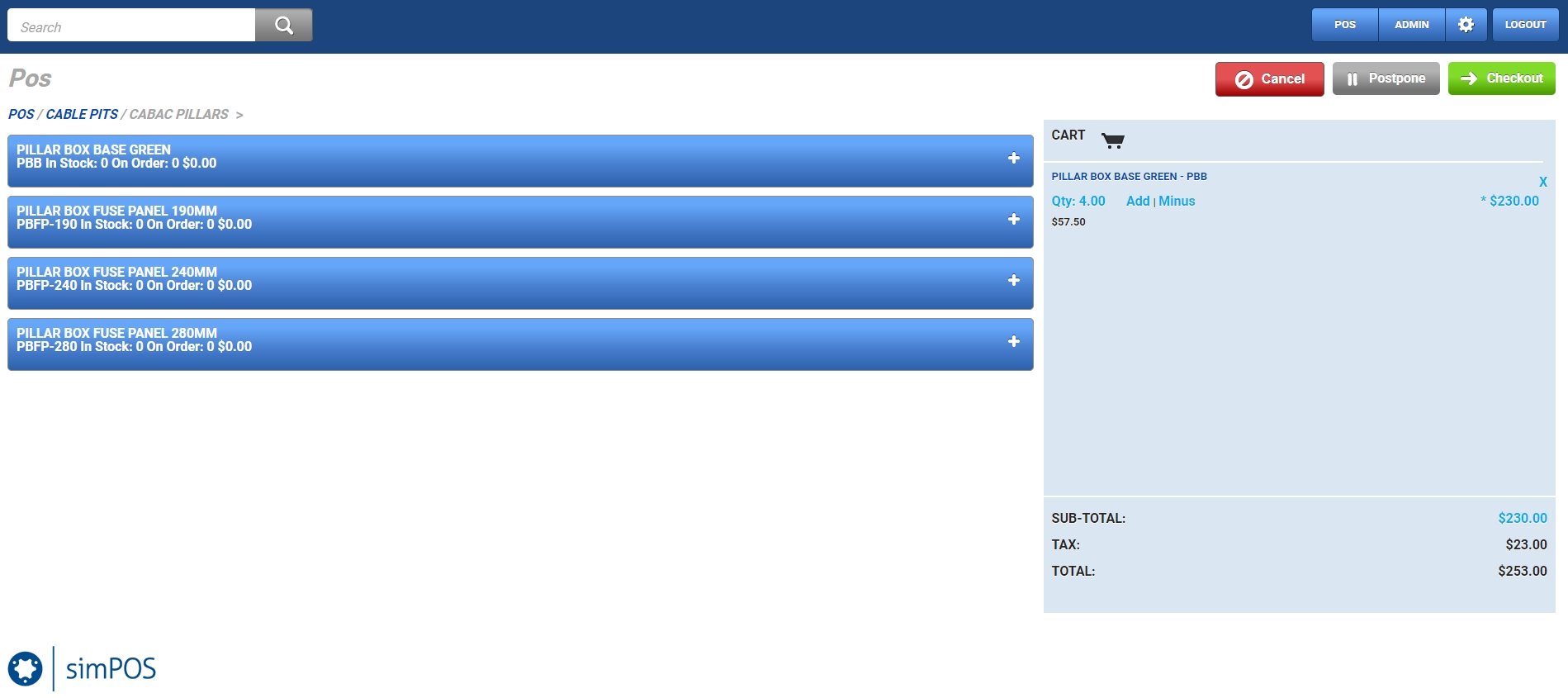The height and width of the screenshot is (698, 1568).
Task: Click the tax amount $23.00
Action: (x=1526, y=544)
